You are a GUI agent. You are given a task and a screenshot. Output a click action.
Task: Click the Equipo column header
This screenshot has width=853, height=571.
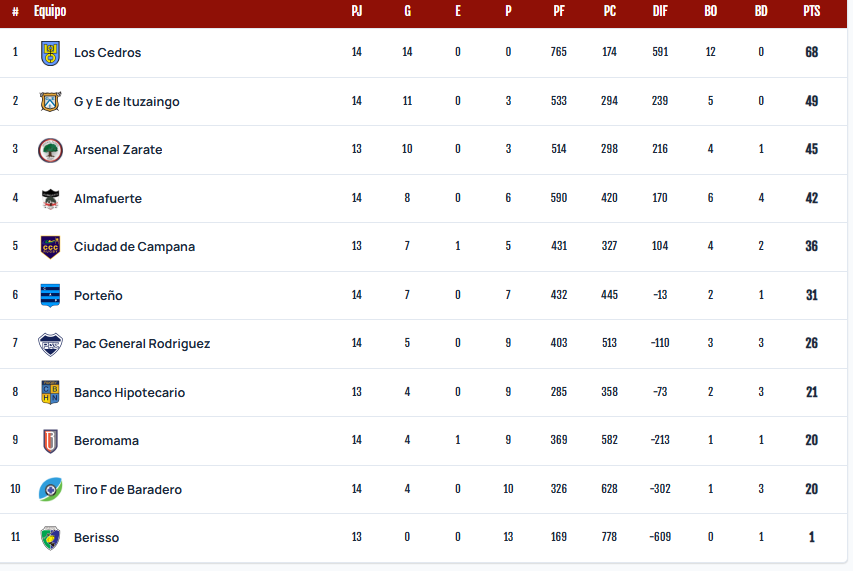(x=50, y=11)
